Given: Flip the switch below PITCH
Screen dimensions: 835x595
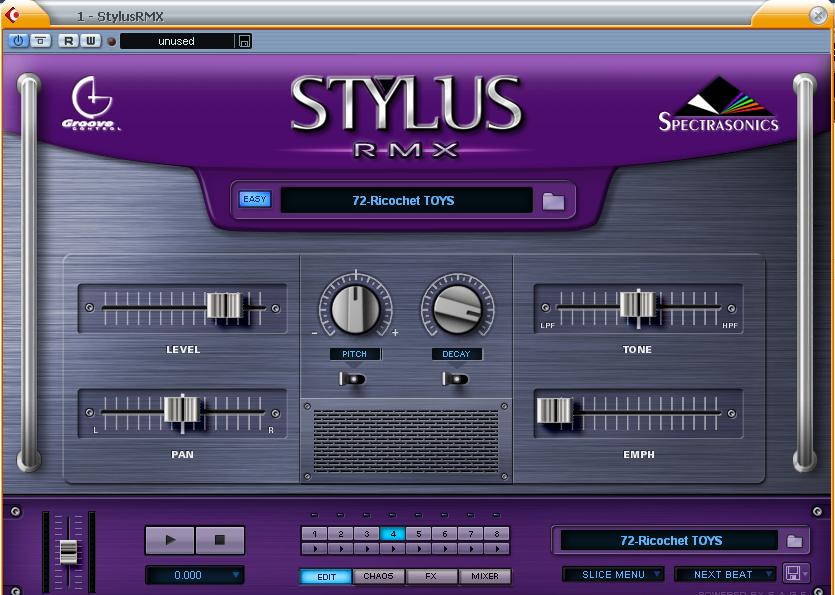Looking at the screenshot, I should pos(352,379).
